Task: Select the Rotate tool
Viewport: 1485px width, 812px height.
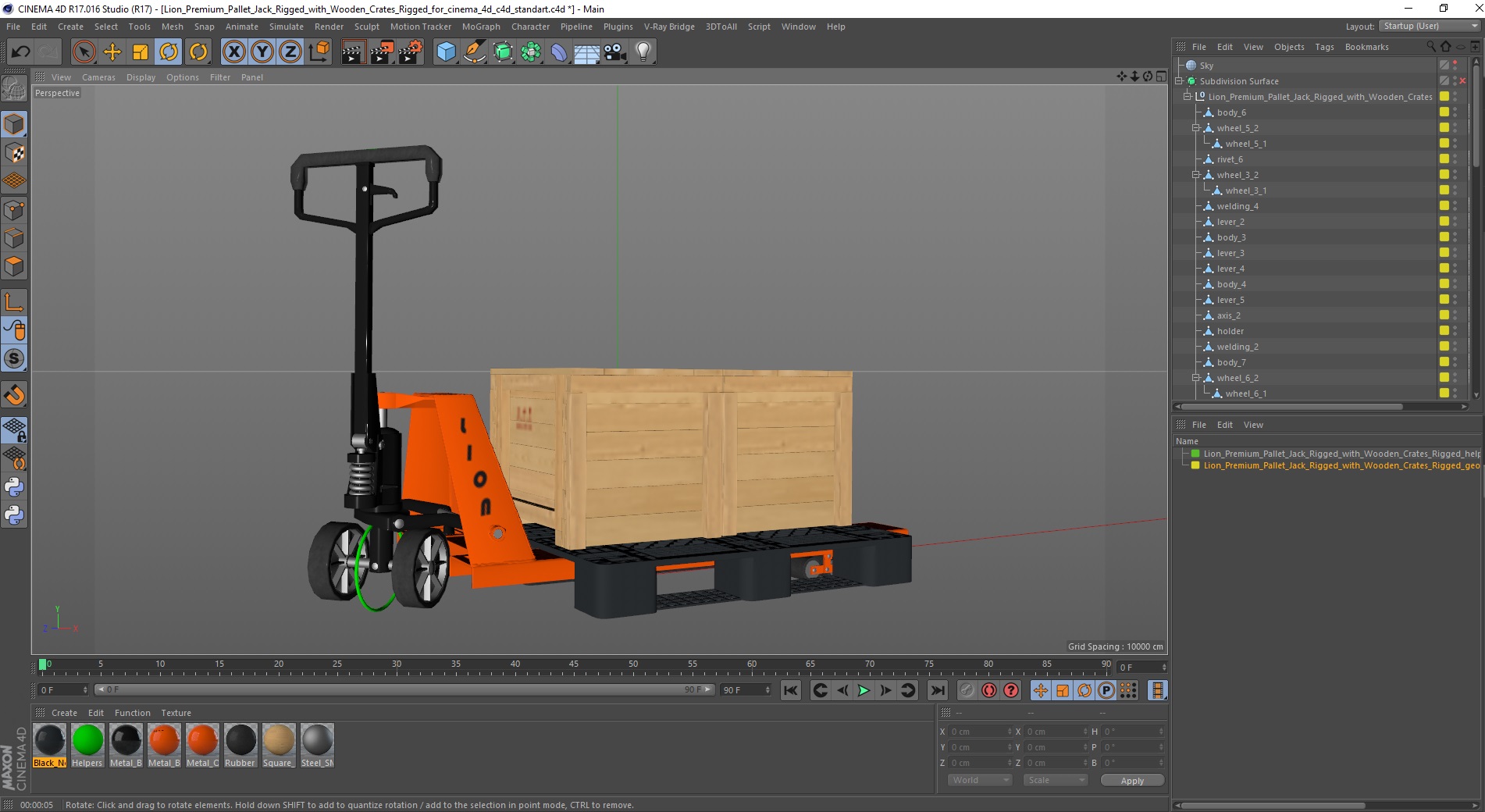Action: 169,52
